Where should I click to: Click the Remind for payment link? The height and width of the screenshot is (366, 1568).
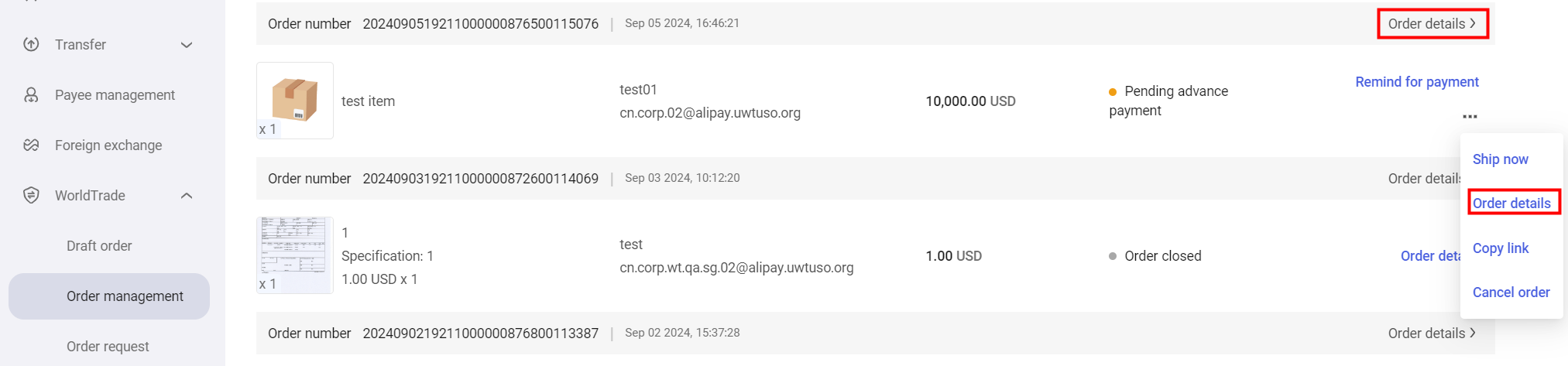(x=1416, y=82)
